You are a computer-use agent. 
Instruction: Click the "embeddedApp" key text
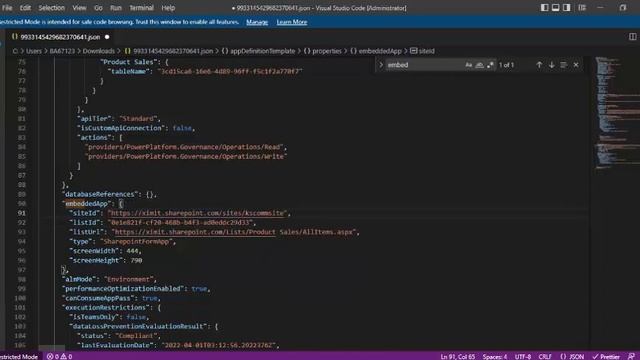coord(87,204)
